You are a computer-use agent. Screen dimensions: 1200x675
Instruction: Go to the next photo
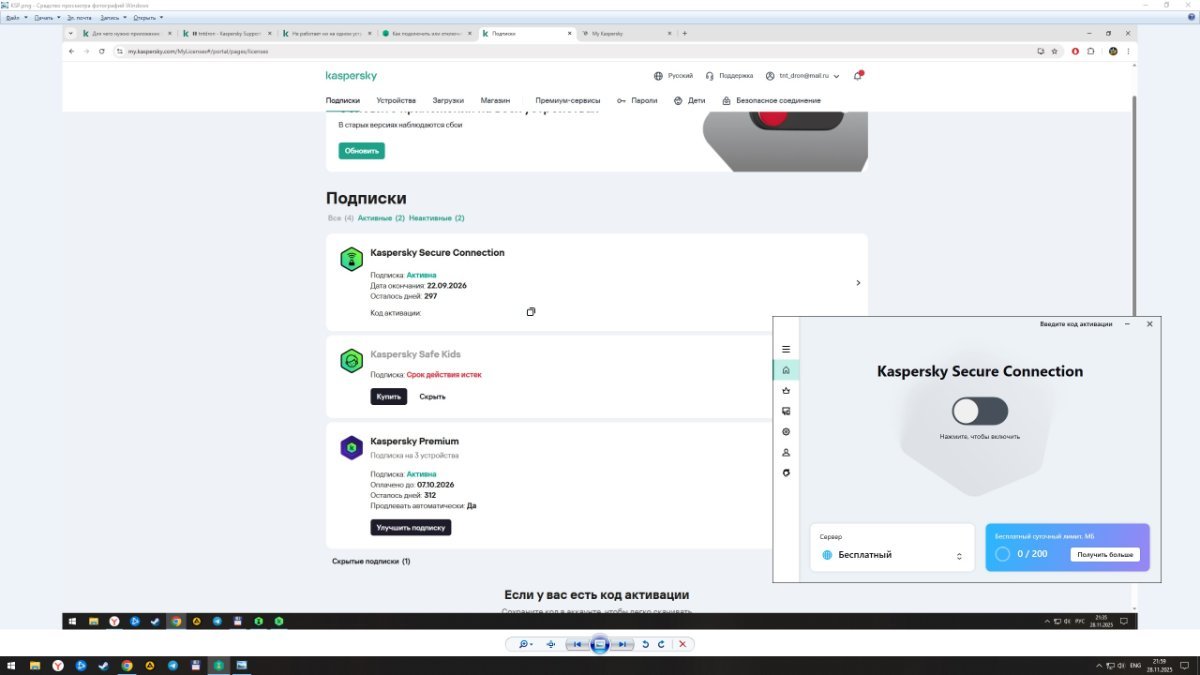pyautogui.click(x=622, y=644)
